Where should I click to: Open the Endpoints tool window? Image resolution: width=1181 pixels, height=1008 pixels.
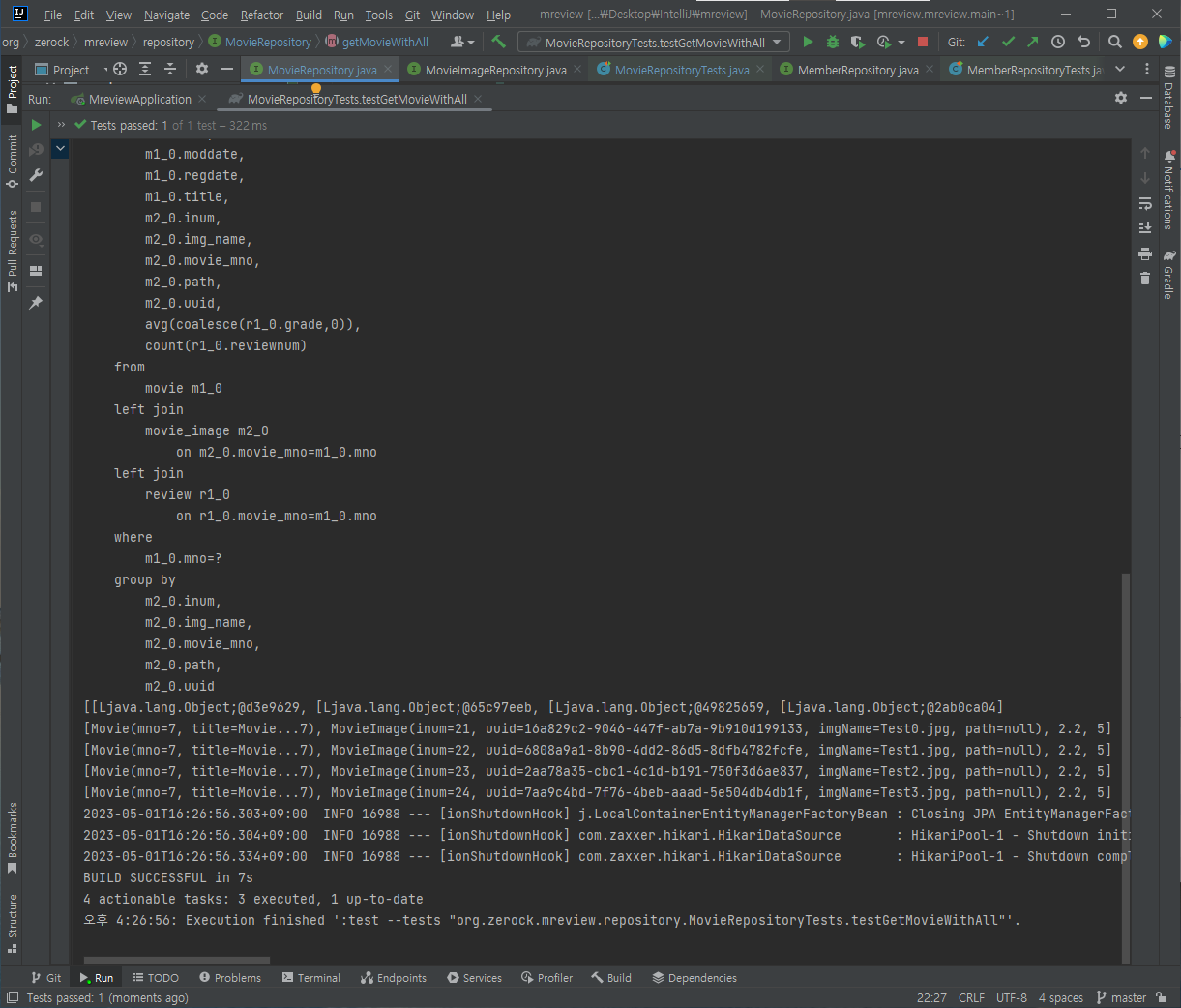(x=394, y=977)
